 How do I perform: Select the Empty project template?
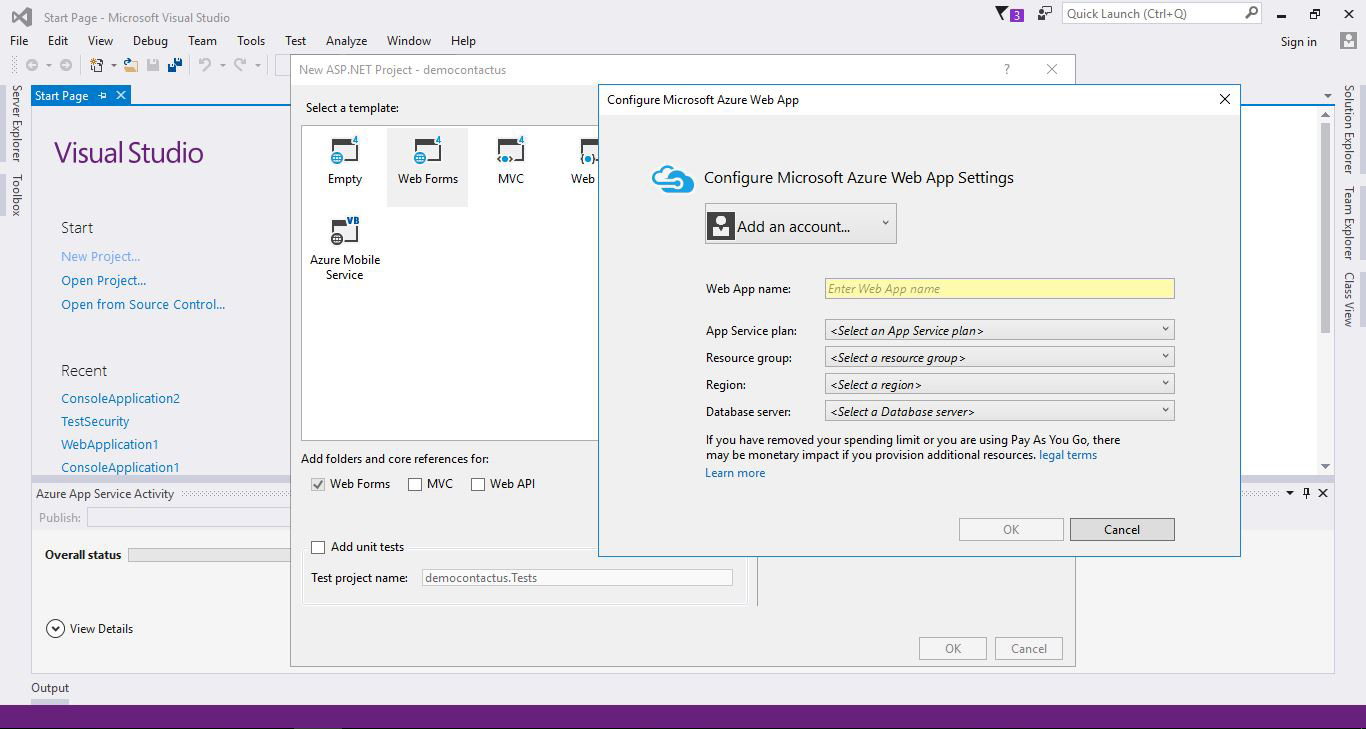344,162
